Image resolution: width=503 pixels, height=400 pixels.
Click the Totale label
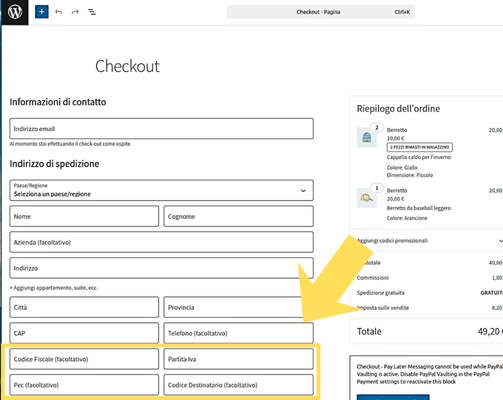(x=369, y=331)
